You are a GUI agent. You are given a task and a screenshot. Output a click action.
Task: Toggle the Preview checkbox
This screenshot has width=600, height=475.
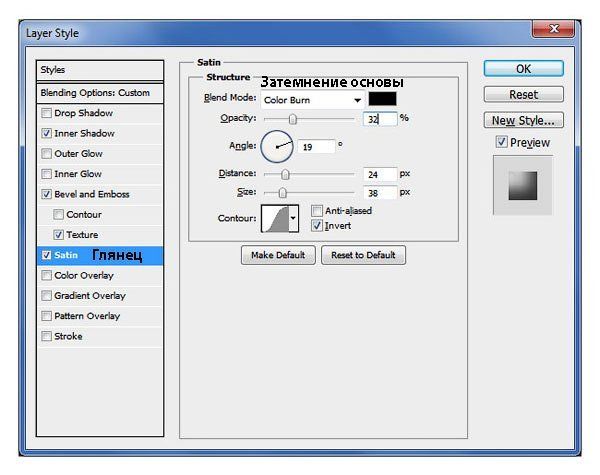[501, 142]
